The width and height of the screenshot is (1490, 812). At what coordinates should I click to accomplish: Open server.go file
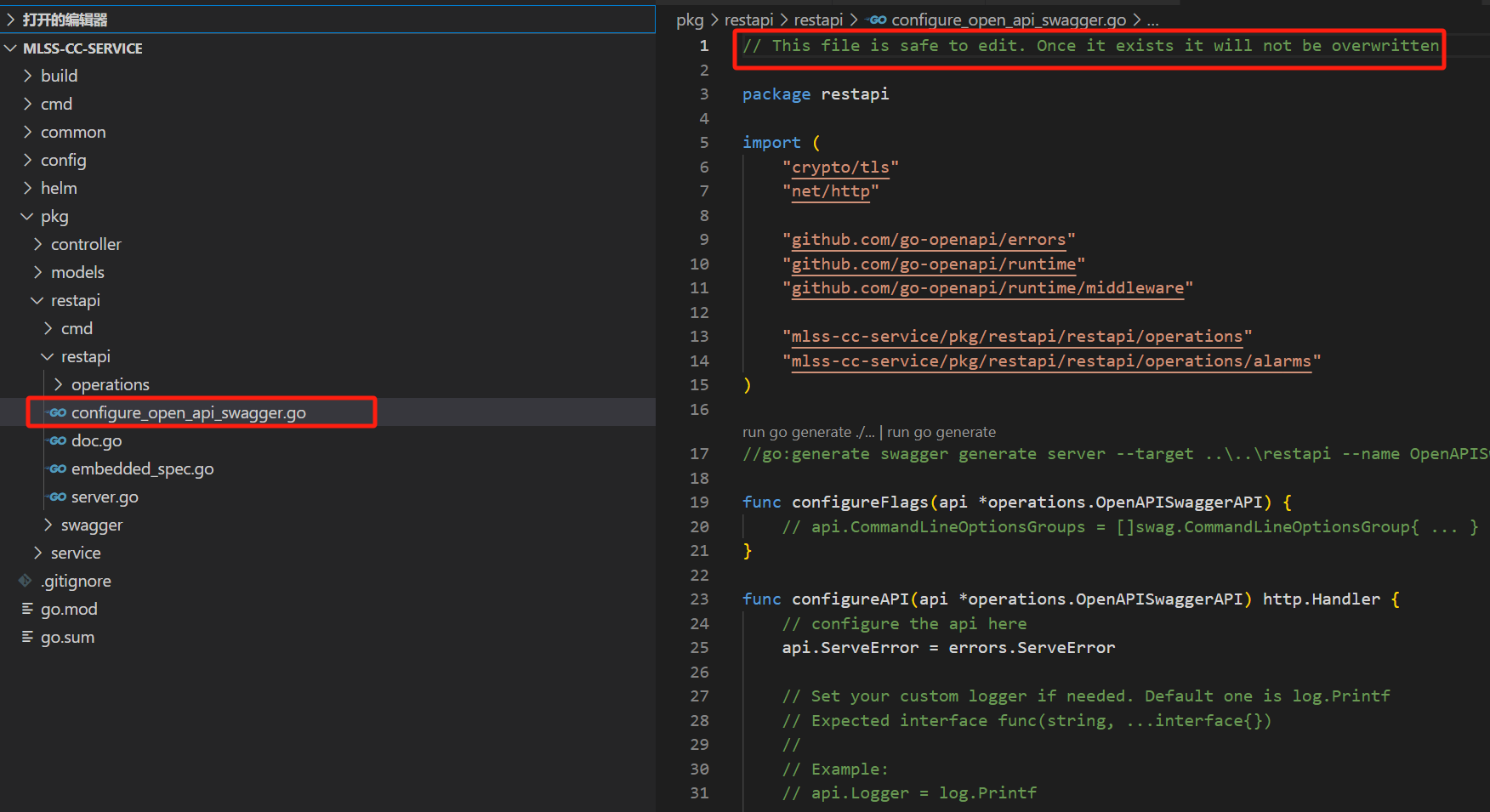pyautogui.click(x=105, y=497)
